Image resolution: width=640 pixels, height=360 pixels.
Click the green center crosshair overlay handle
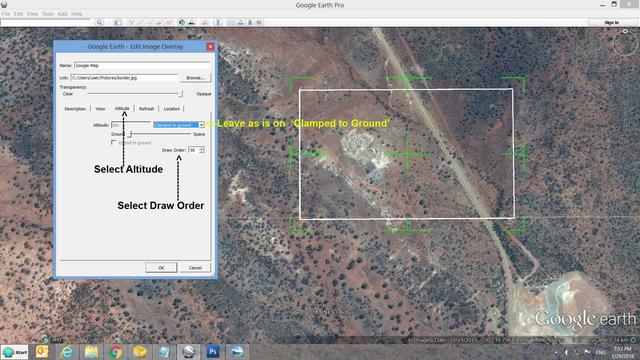(x=407, y=154)
